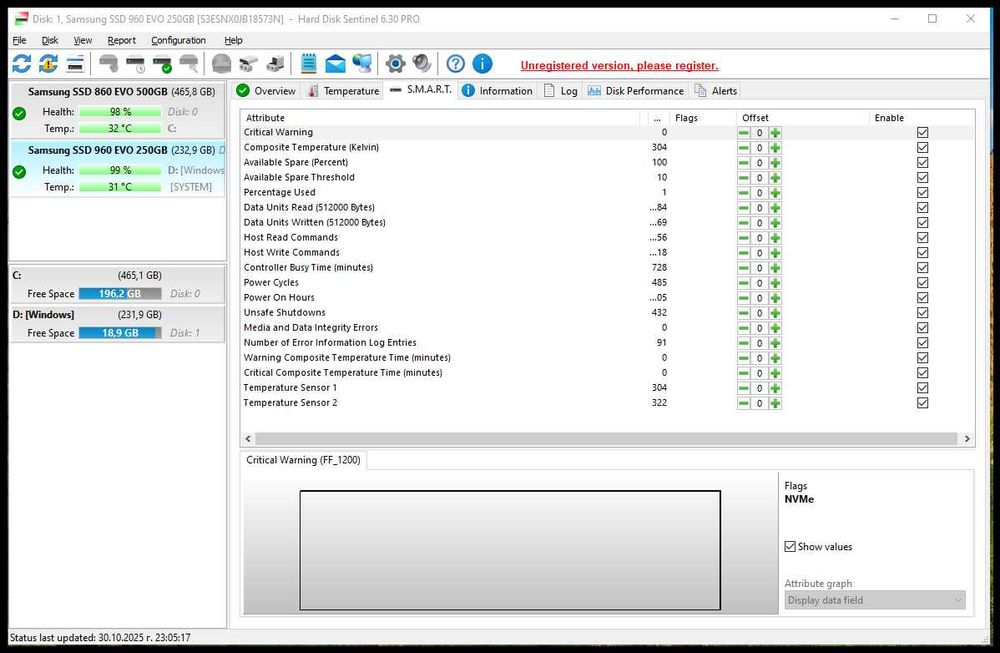Click green health check icon for SSD 860 EVO
Screen dimensions: 1000x653
[x=19, y=114]
